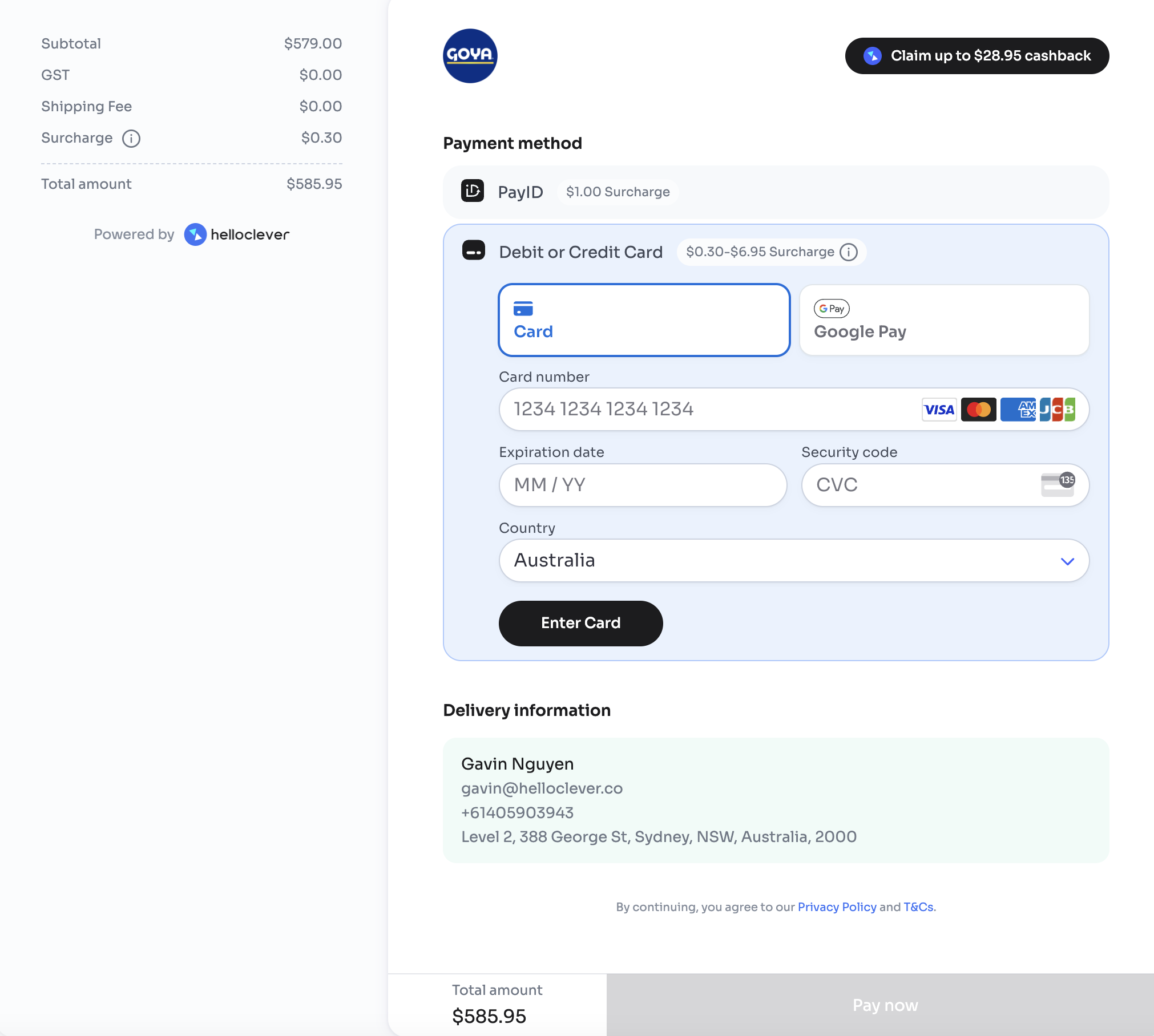Click the JCB card brand icon
The image size is (1154, 1036).
[x=1058, y=410]
